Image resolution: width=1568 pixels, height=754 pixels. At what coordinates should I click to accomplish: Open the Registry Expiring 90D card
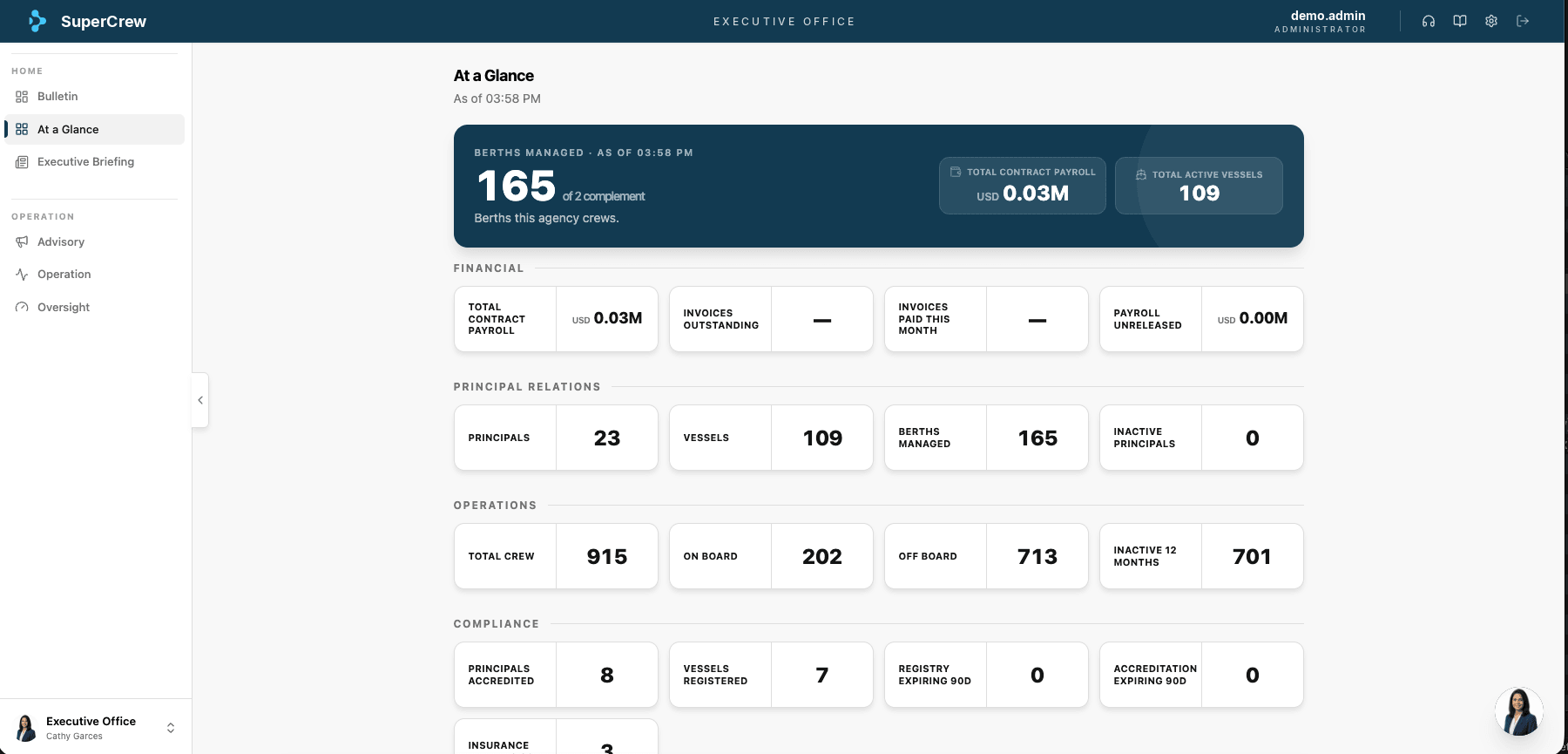[x=986, y=675]
